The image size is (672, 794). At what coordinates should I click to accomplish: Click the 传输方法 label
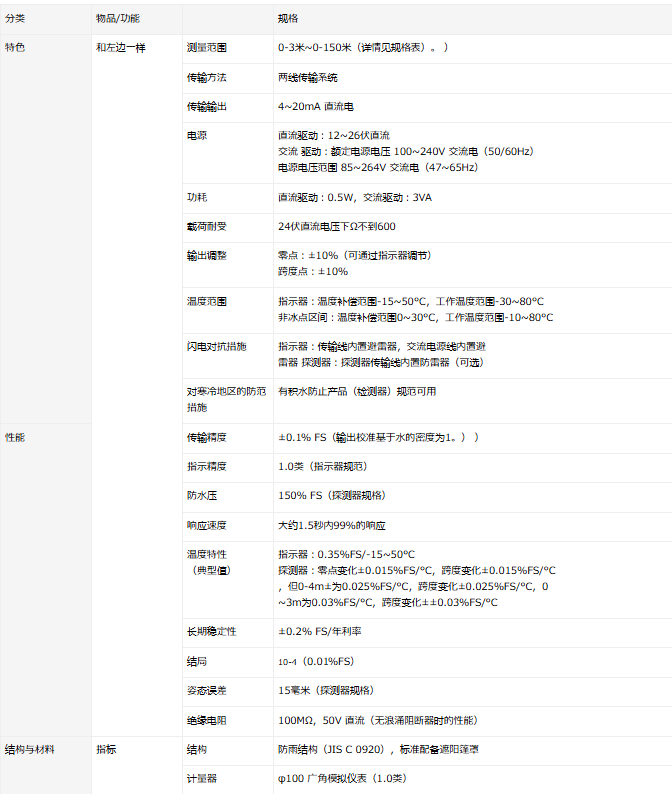pyautogui.click(x=207, y=77)
